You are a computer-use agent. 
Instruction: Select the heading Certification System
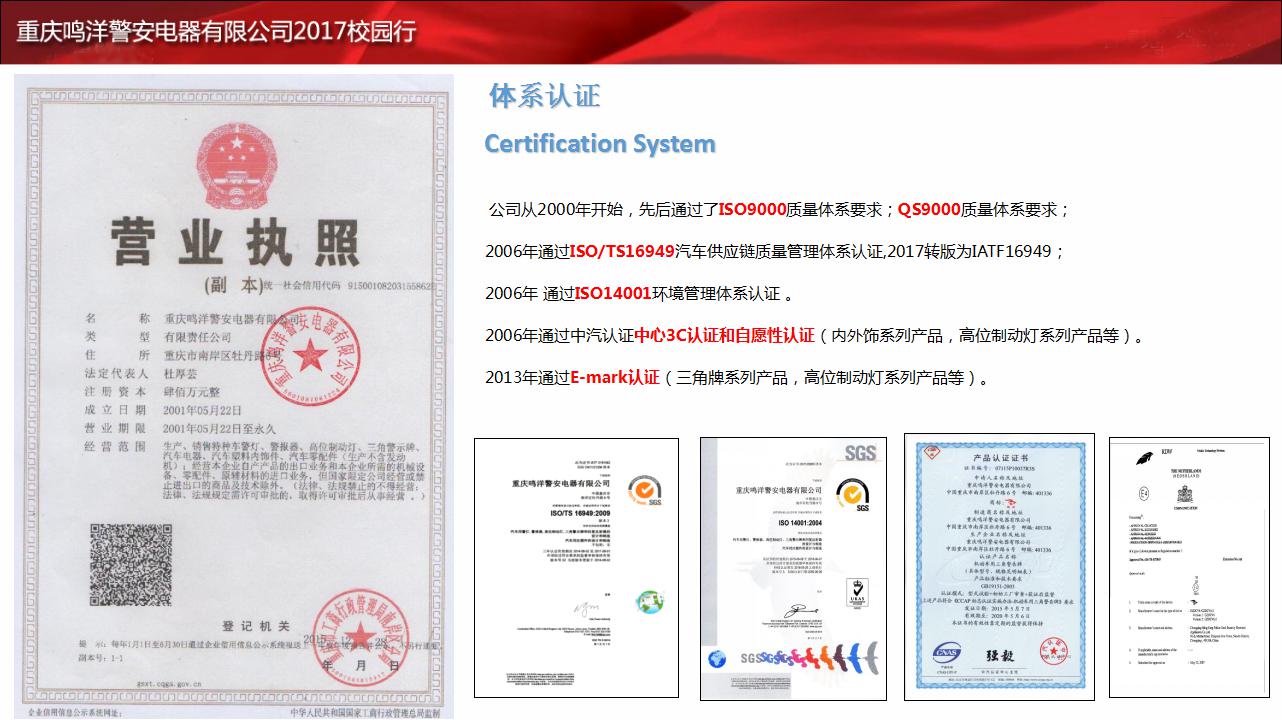click(x=600, y=143)
